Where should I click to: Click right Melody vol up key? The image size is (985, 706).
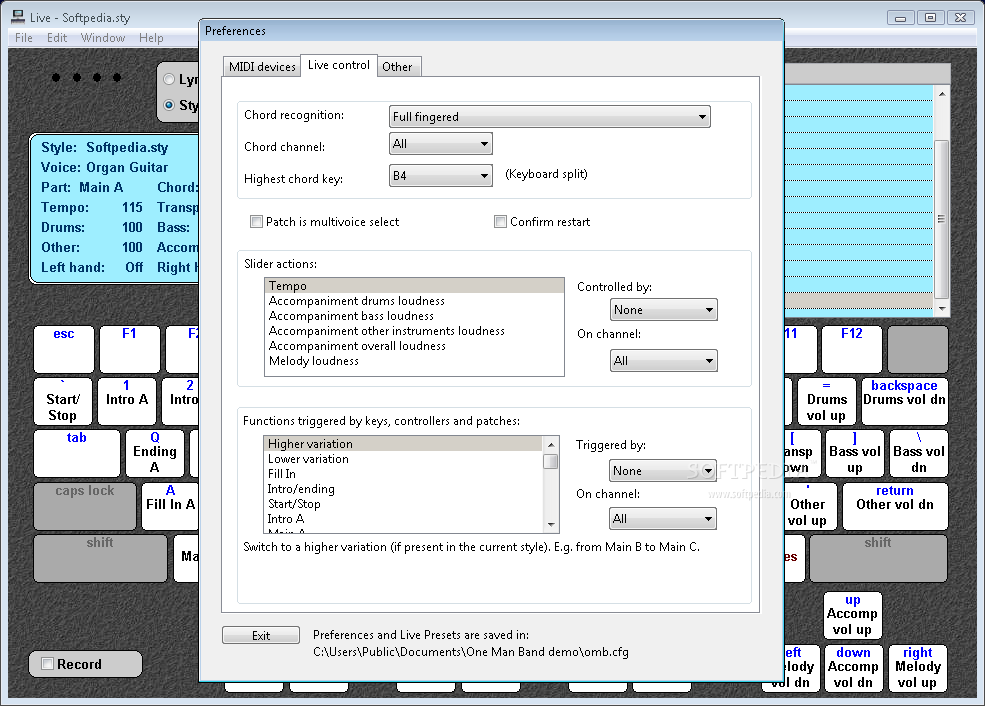[x=918, y=668]
